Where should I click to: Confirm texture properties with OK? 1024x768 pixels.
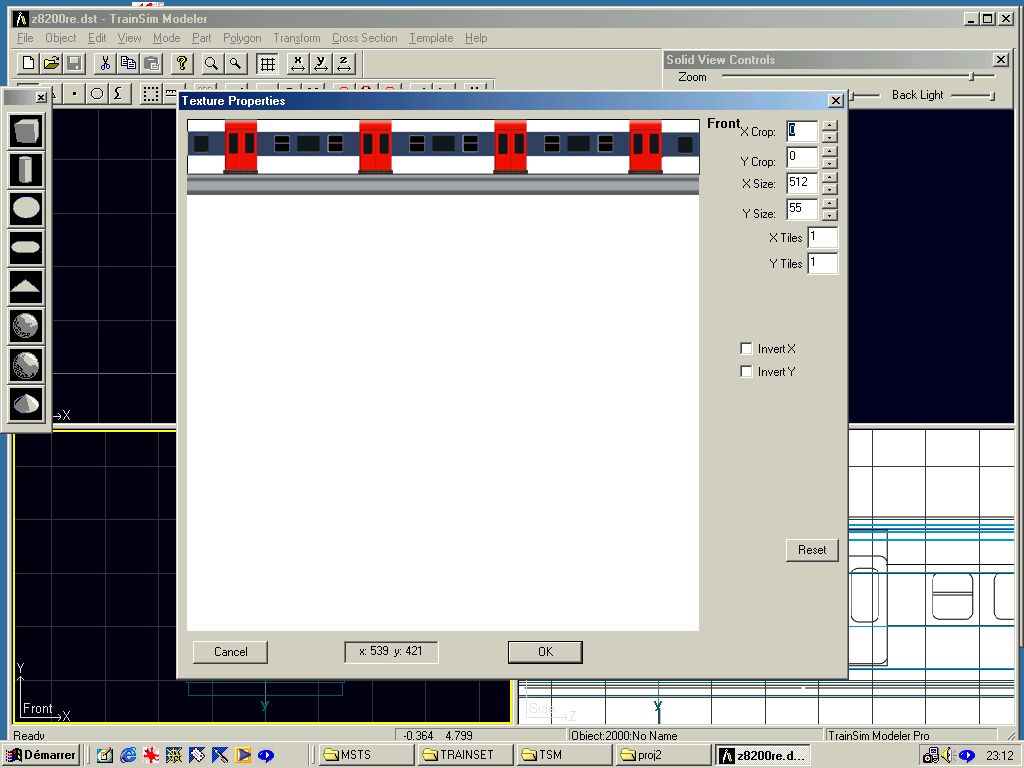pos(545,652)
